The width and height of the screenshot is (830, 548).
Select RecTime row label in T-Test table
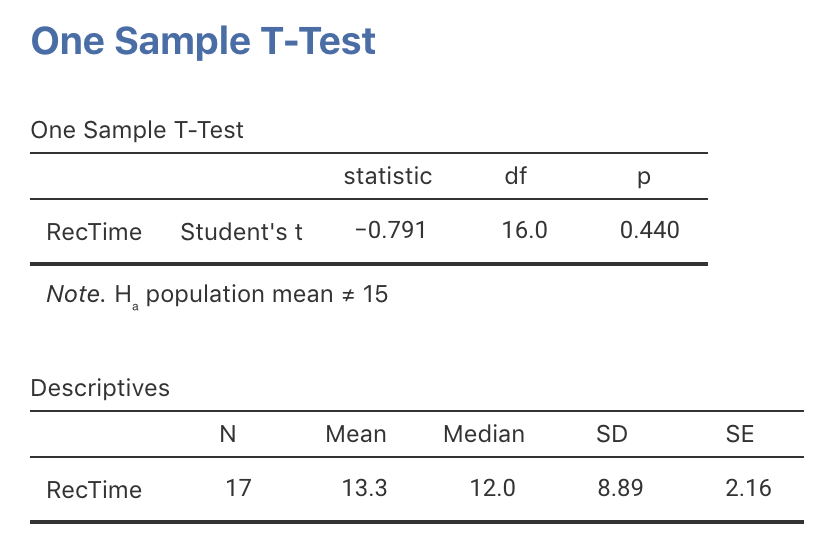tap(94, 232)
